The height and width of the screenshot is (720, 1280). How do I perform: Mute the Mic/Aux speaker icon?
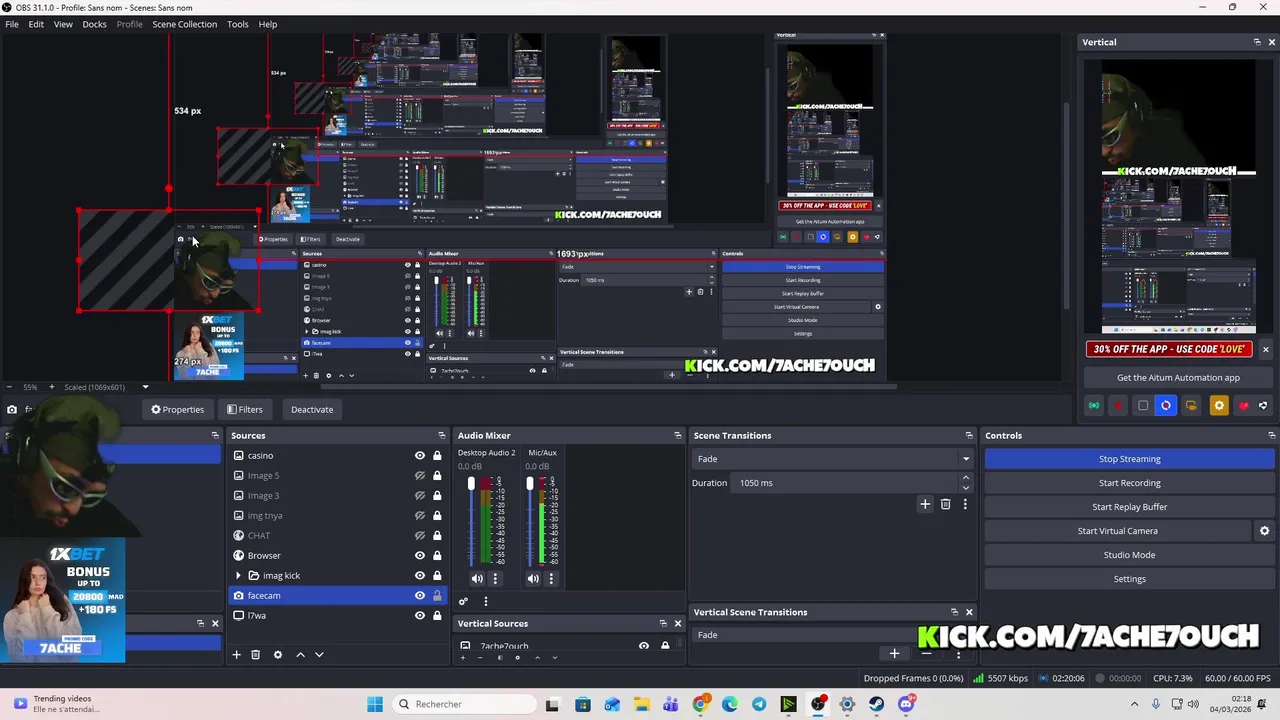point(533,578)
